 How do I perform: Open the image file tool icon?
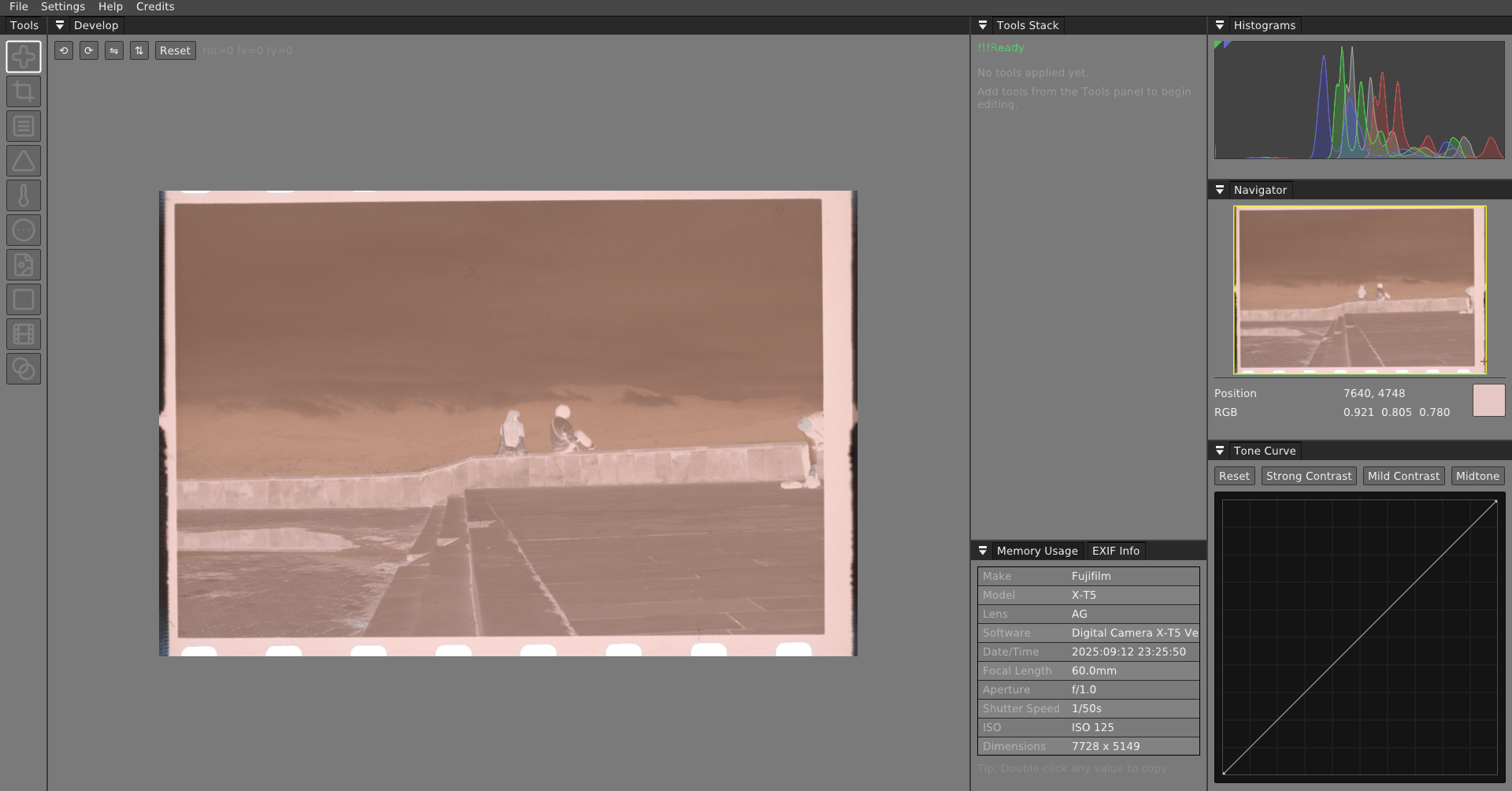pyautogui.click(x=24, y=265)
